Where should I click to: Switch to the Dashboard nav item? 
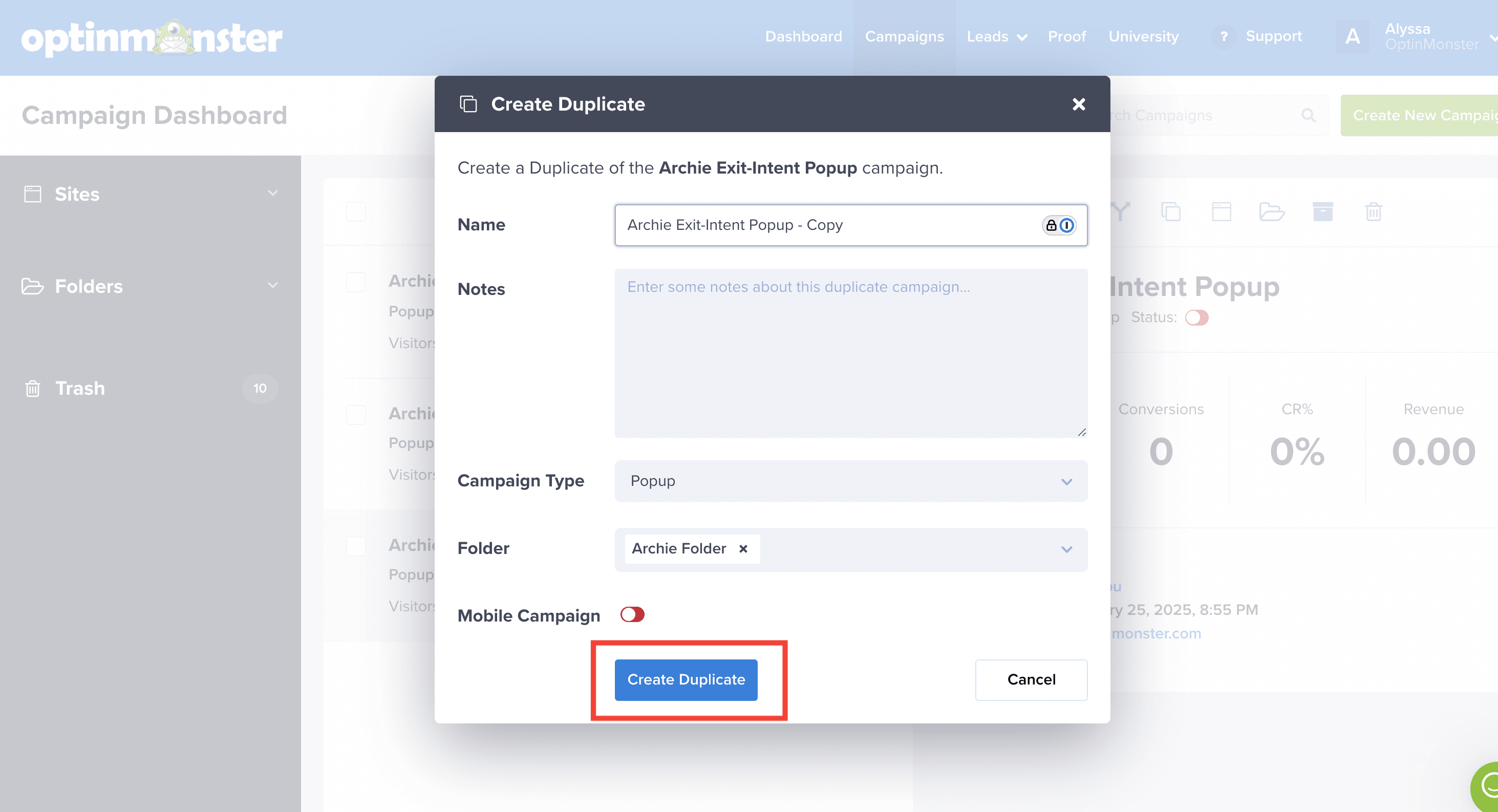(x=804, y=36)
